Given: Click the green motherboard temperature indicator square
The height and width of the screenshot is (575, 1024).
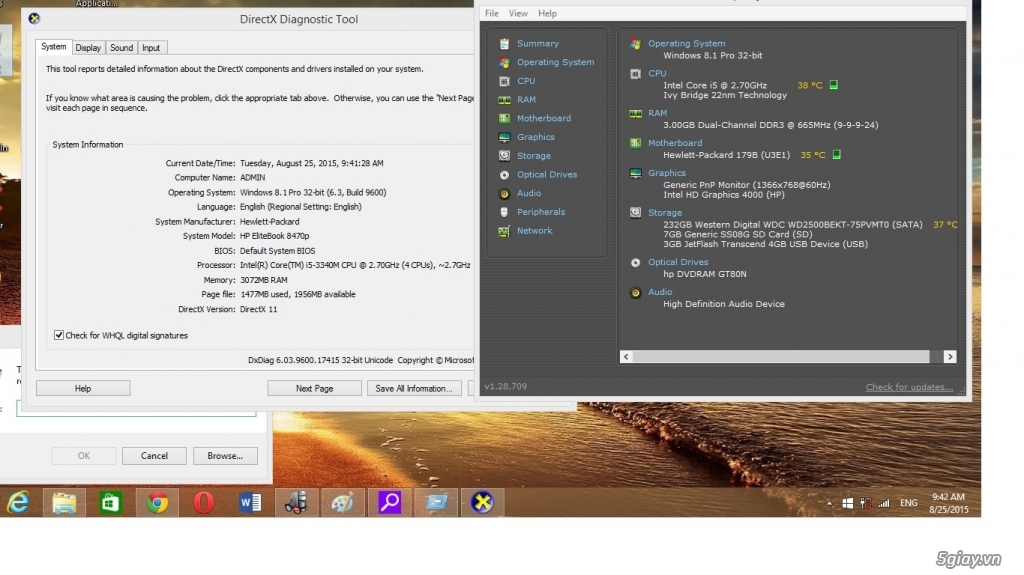Looking at the screenshot, I should click(x=836, y=155).
